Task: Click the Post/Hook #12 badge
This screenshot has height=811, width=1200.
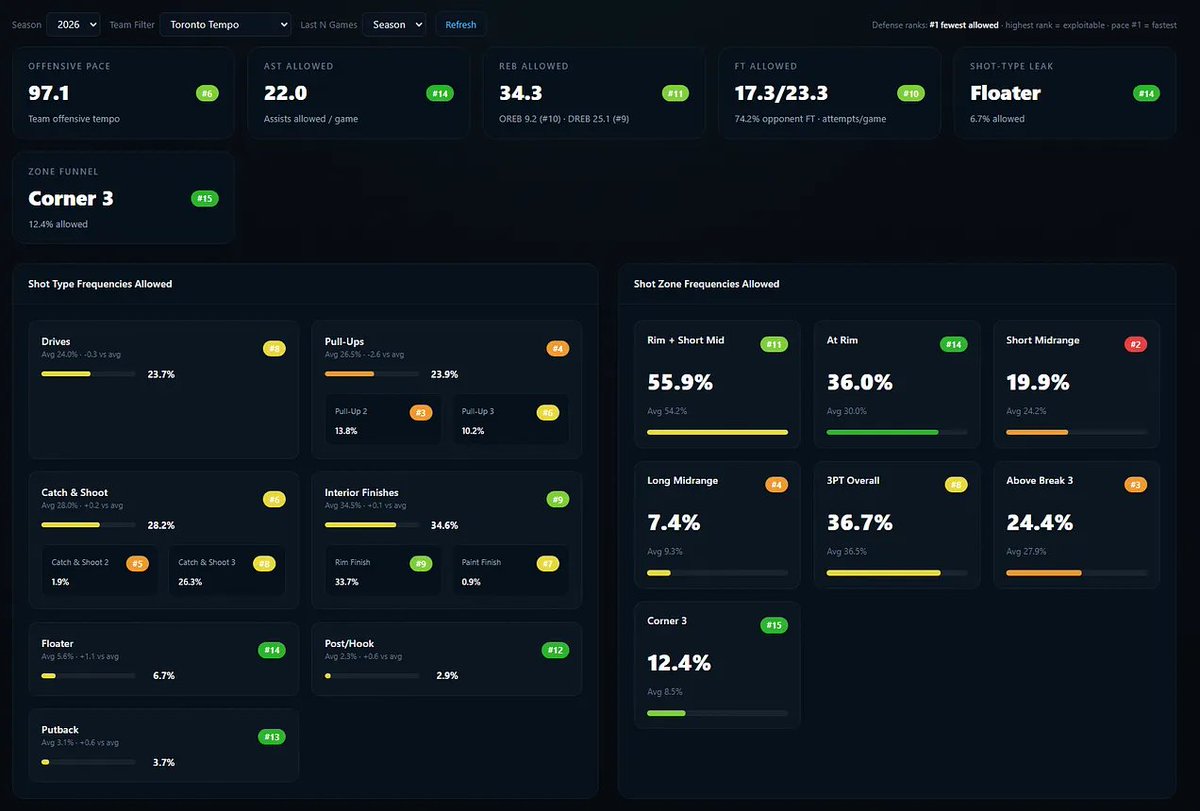Action: click(556, 650)
